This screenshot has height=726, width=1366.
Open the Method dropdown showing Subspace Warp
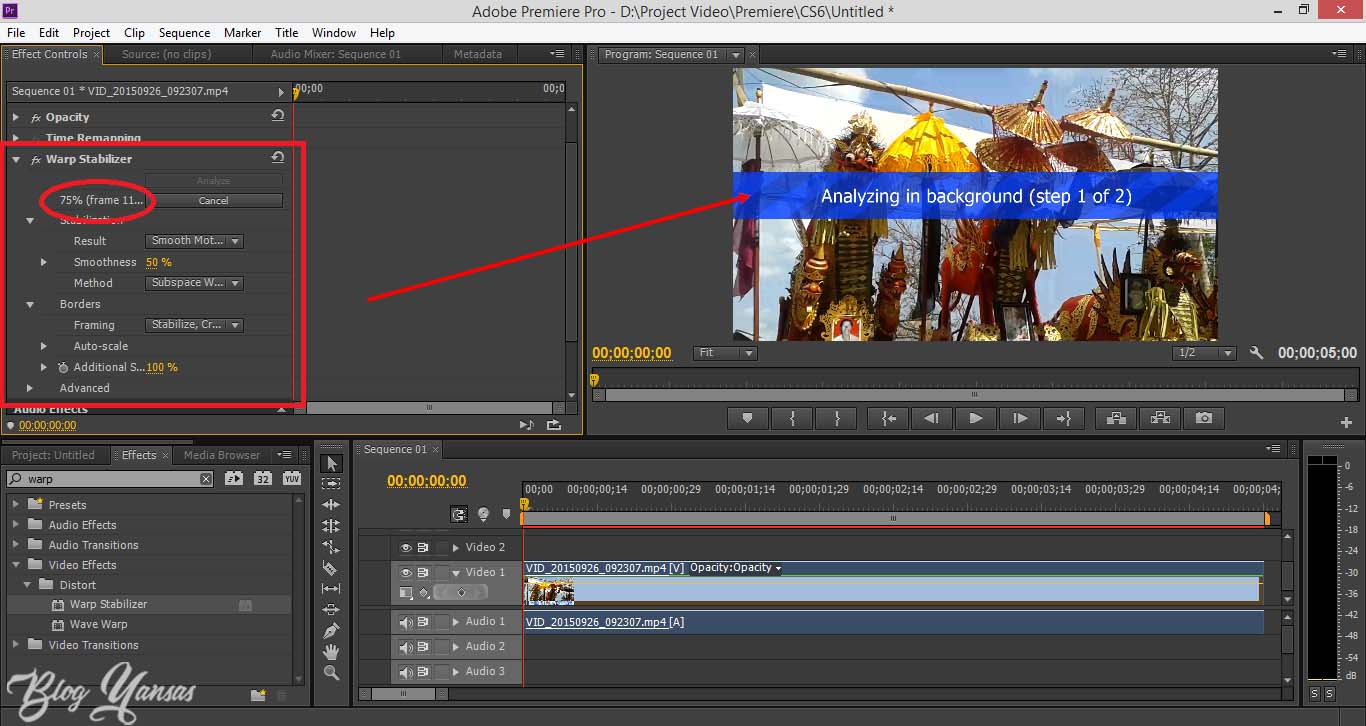pyautogui.click(x=194, y=283)
